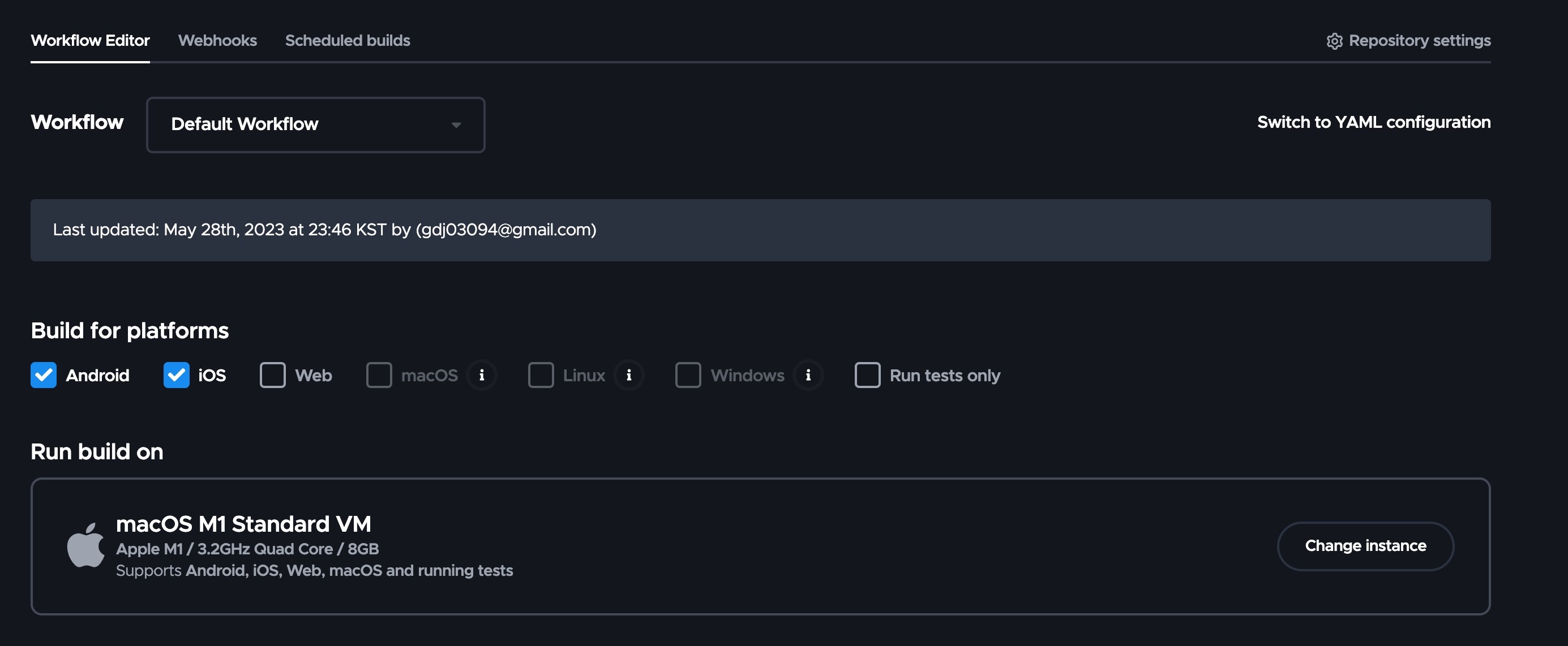Screen dimensions: 1568x646
Task: Click the Apple logo icon
Action: [85, 546]
